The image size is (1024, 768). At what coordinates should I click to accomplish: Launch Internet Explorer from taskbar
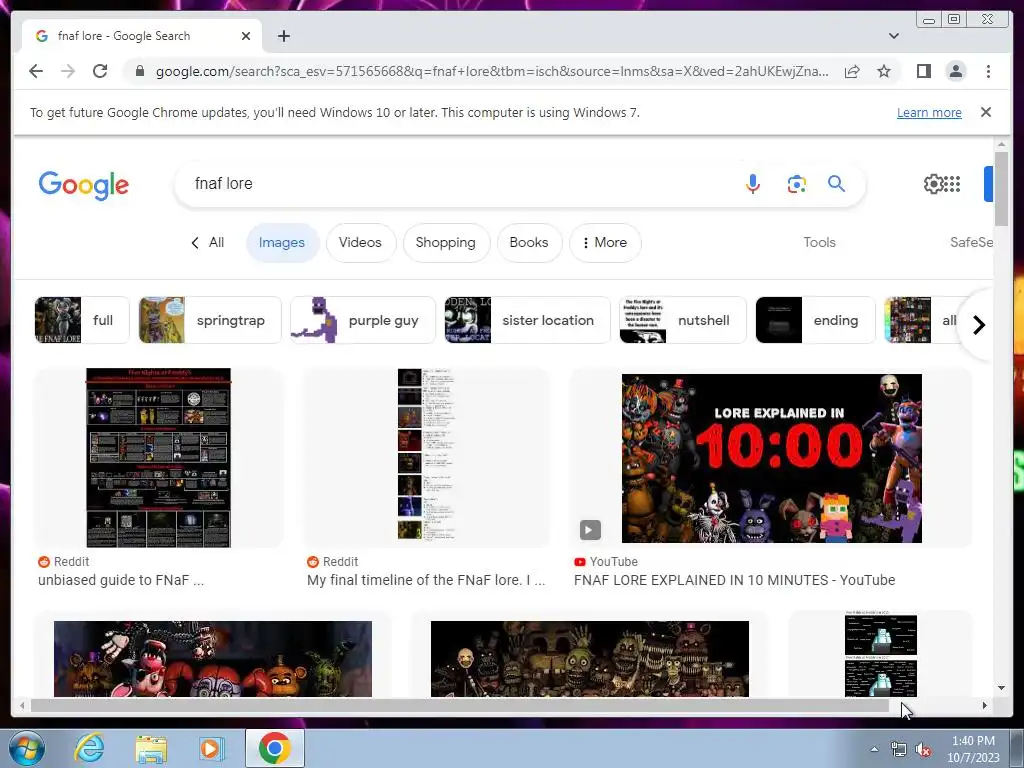pos(89,748)
